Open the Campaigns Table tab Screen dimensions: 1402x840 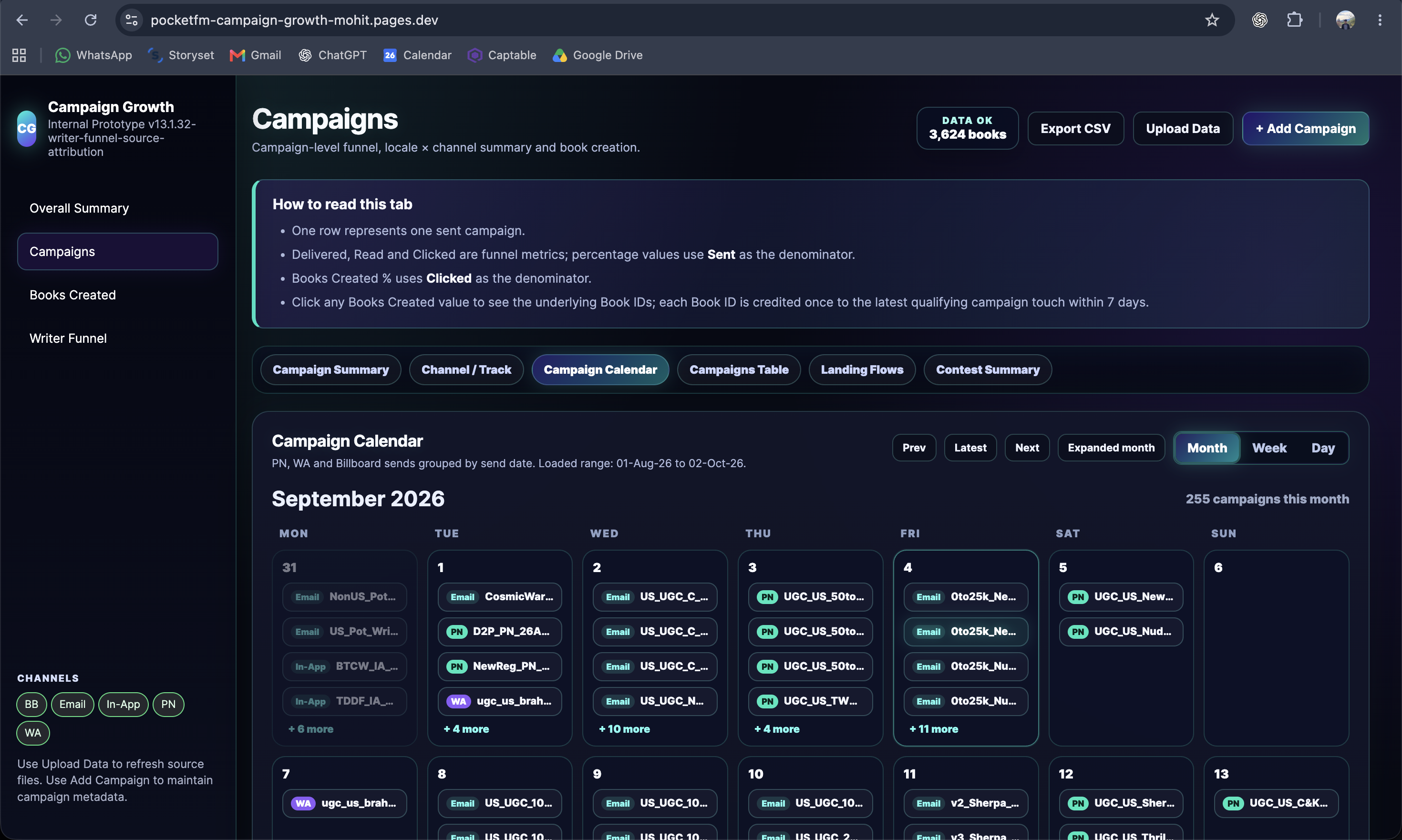click(738, 369)
